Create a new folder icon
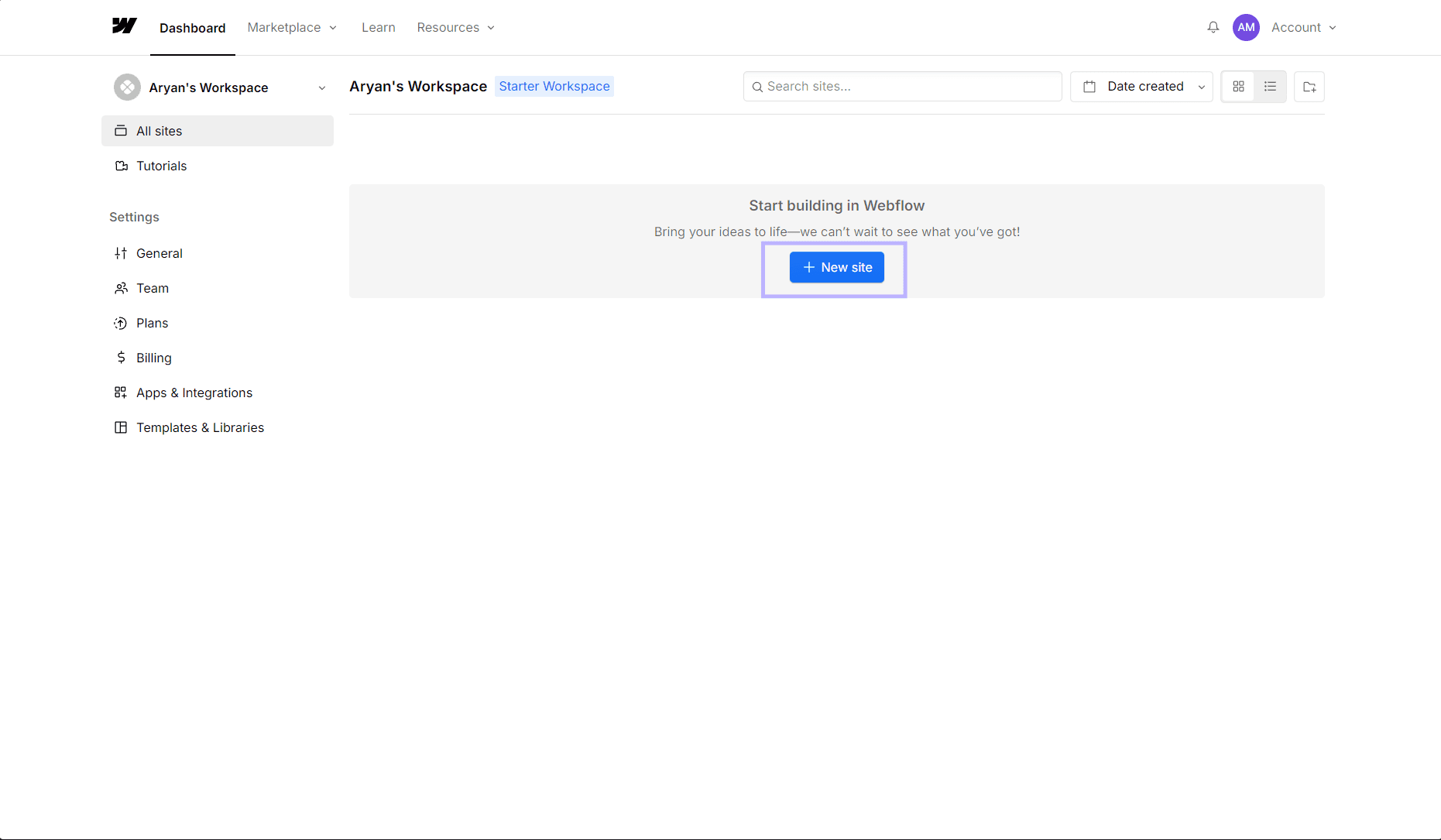The height and width of the screenshot is (840, 1441). click(1309, 87)
